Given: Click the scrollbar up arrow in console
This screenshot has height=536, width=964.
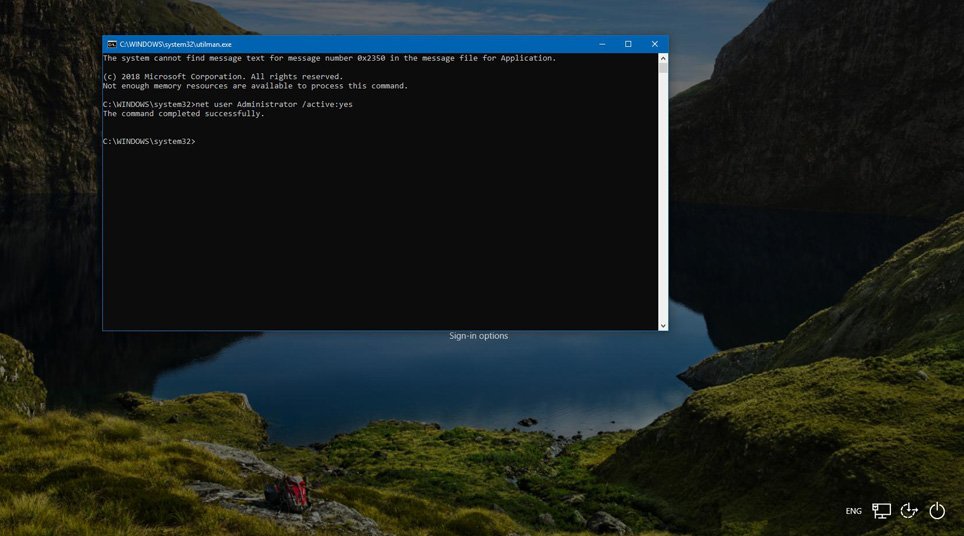Looking at the screenshot, I should click(662, 59).
